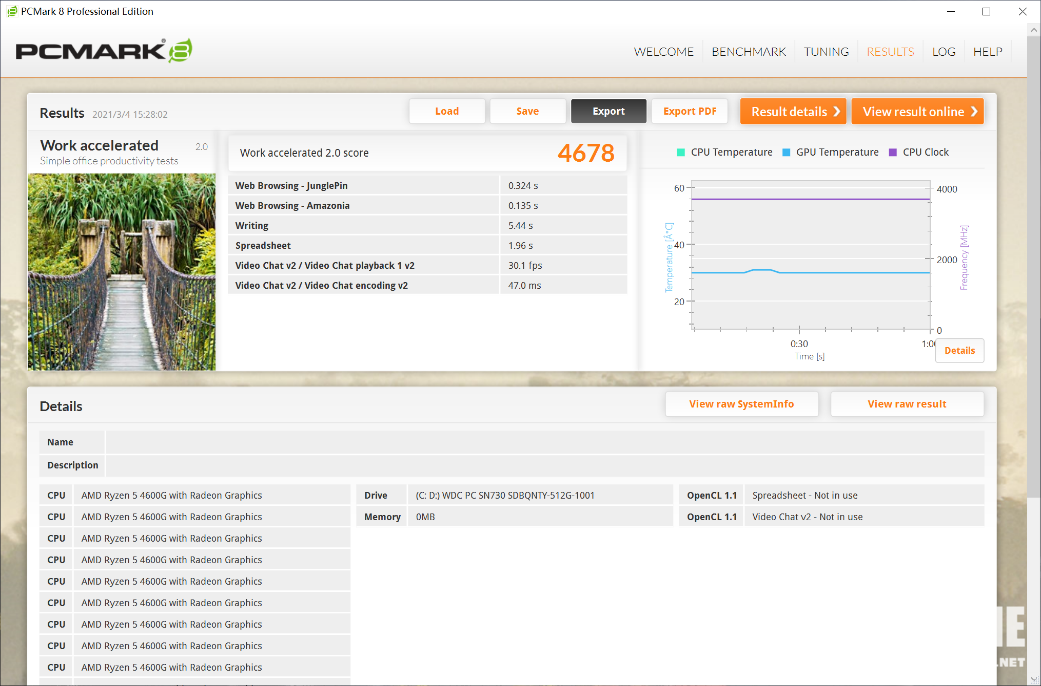Image resolution: width=1041 pixels, height=686 pixels.
Task: Select the Spreadsheet test row
Action: click(x=428, y=245)
